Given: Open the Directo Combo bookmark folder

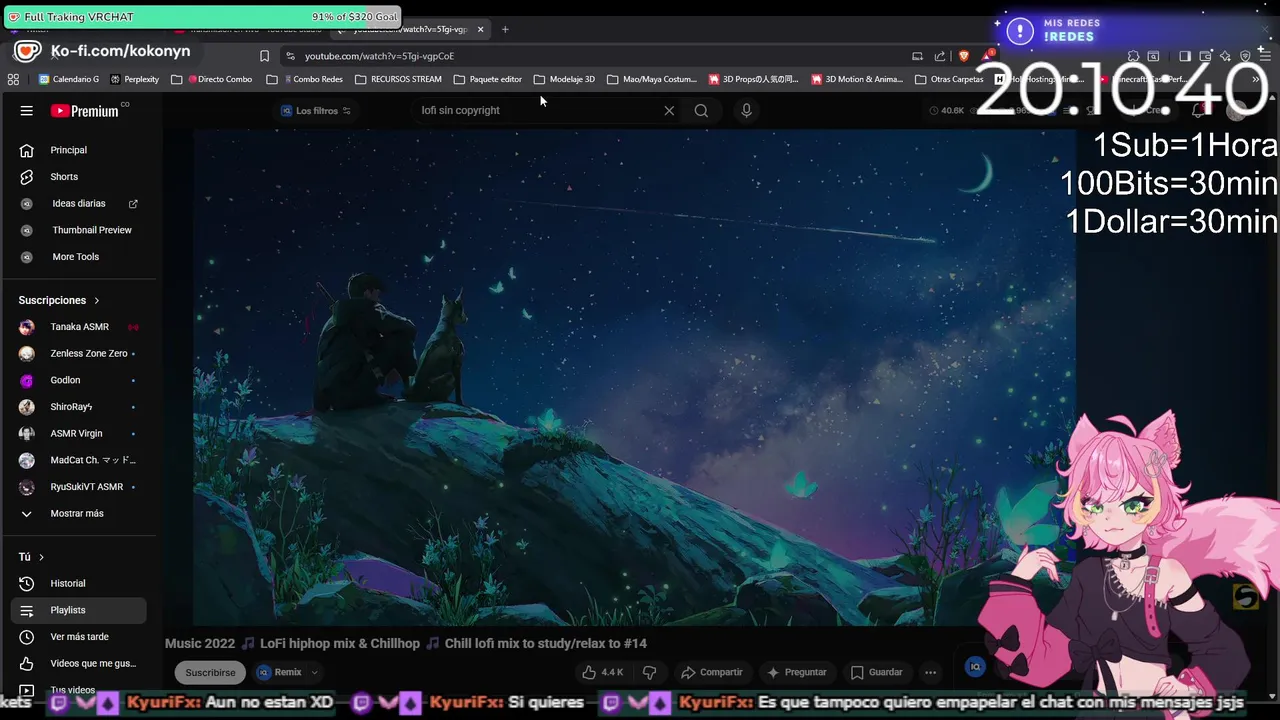Looking at the screenshot, I should 211,79.
